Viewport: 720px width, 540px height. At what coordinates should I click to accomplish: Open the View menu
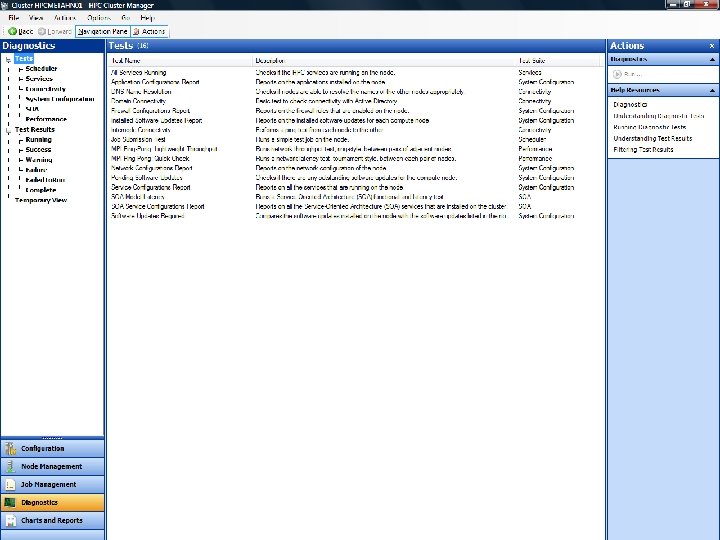36,17
